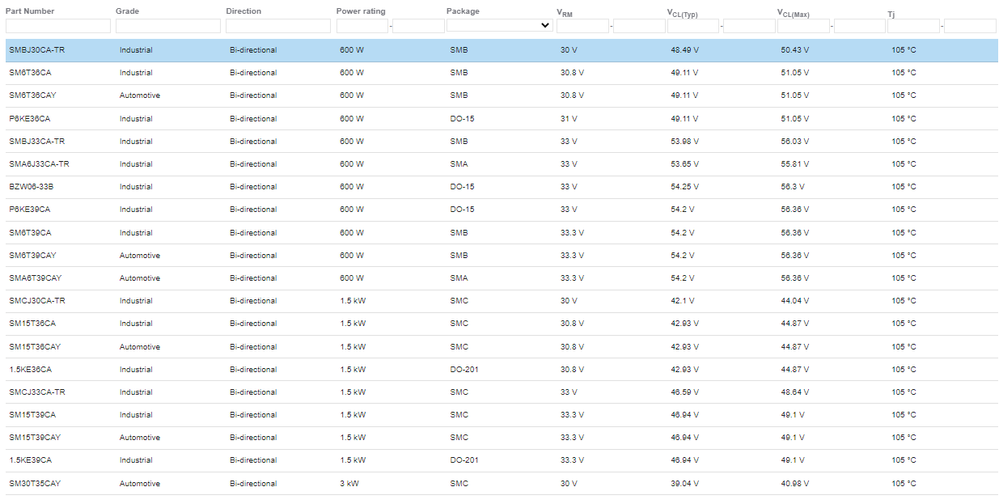Select part number SMBJ30CA-TR
This screenshot has width=999, height=500.
37,50
